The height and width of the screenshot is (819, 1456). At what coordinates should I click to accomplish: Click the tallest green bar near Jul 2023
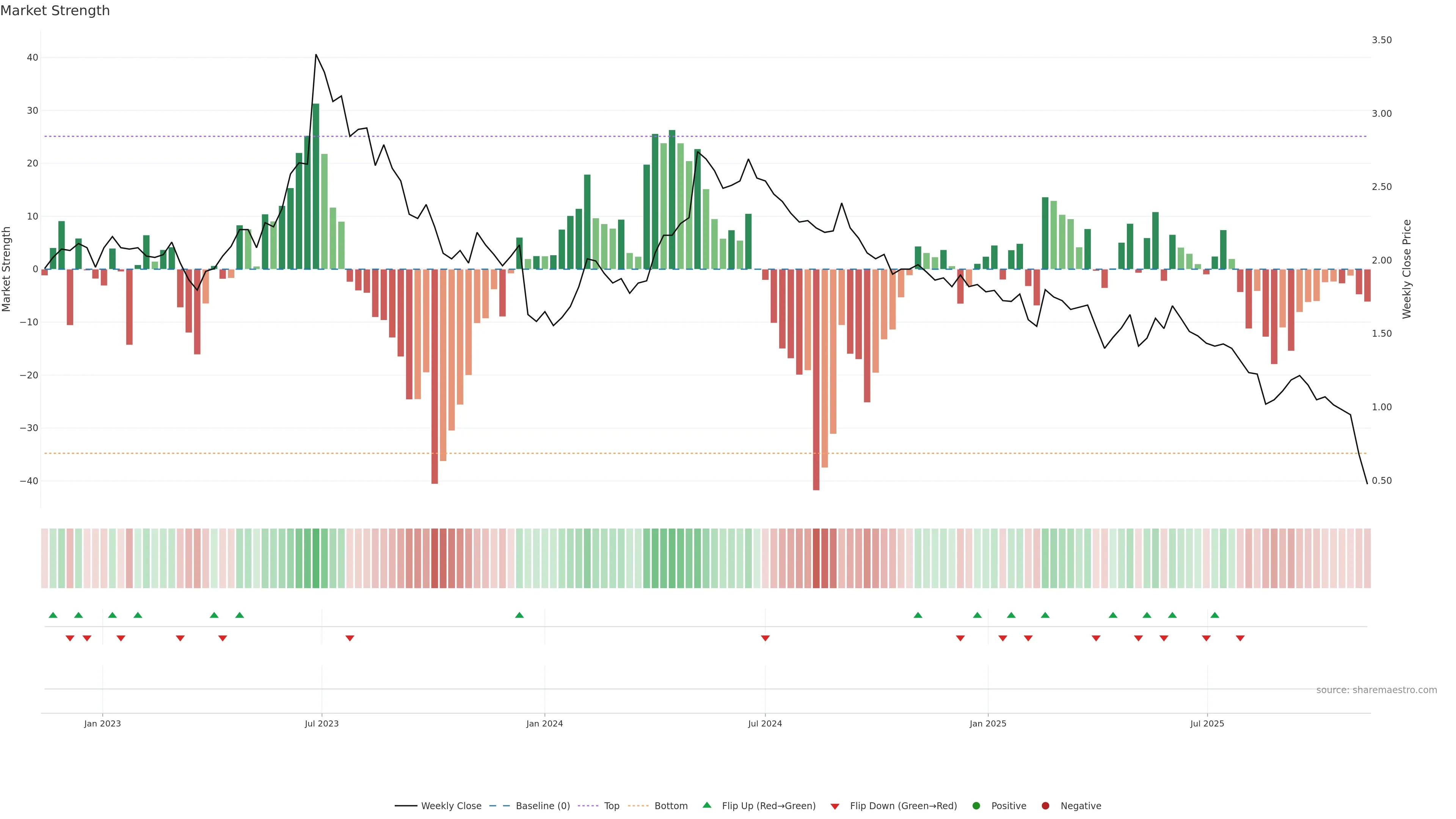point(316,187)
